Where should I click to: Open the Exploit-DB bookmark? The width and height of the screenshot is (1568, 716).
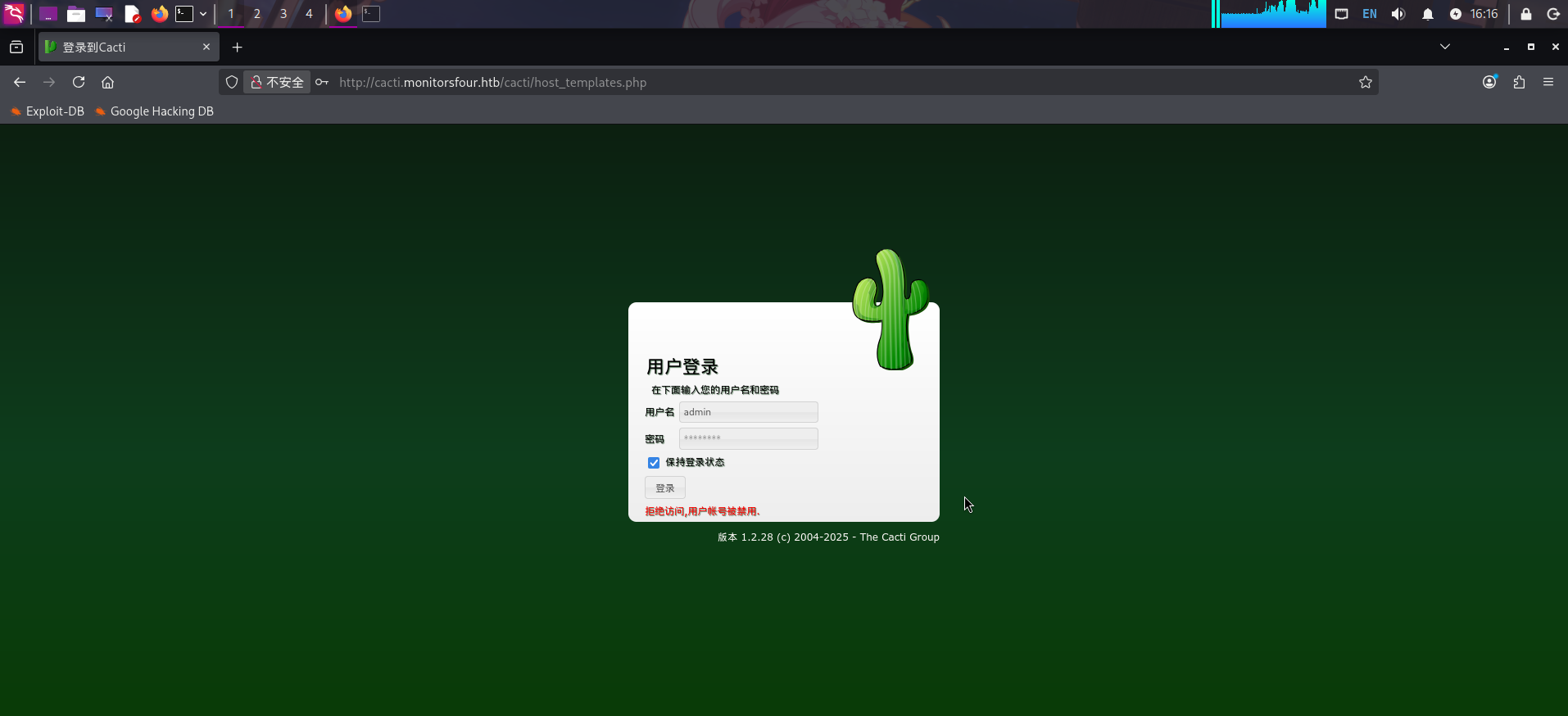[48, 111]
